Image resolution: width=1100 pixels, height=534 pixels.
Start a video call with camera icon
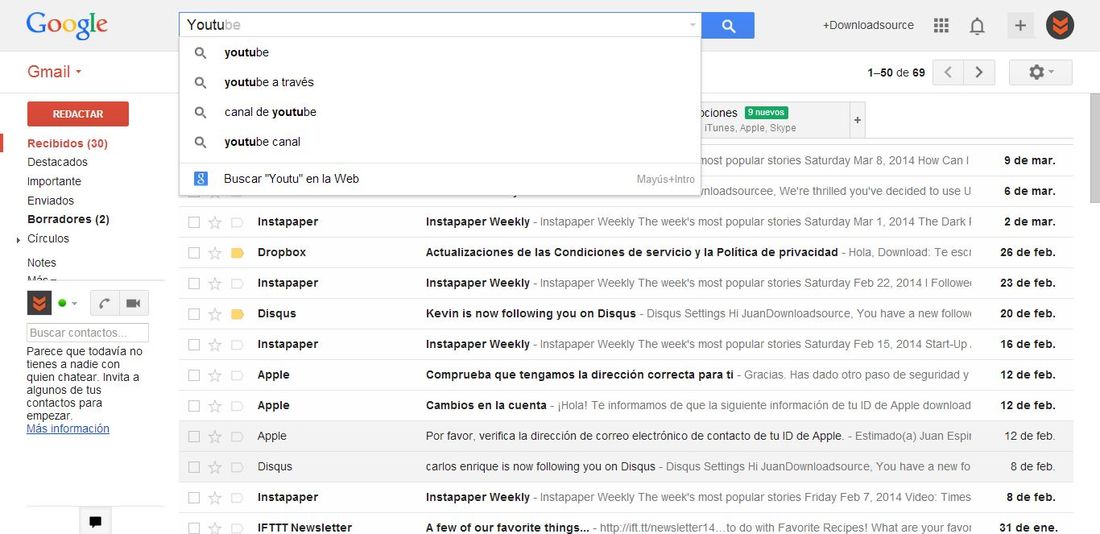tap(134, 303)
